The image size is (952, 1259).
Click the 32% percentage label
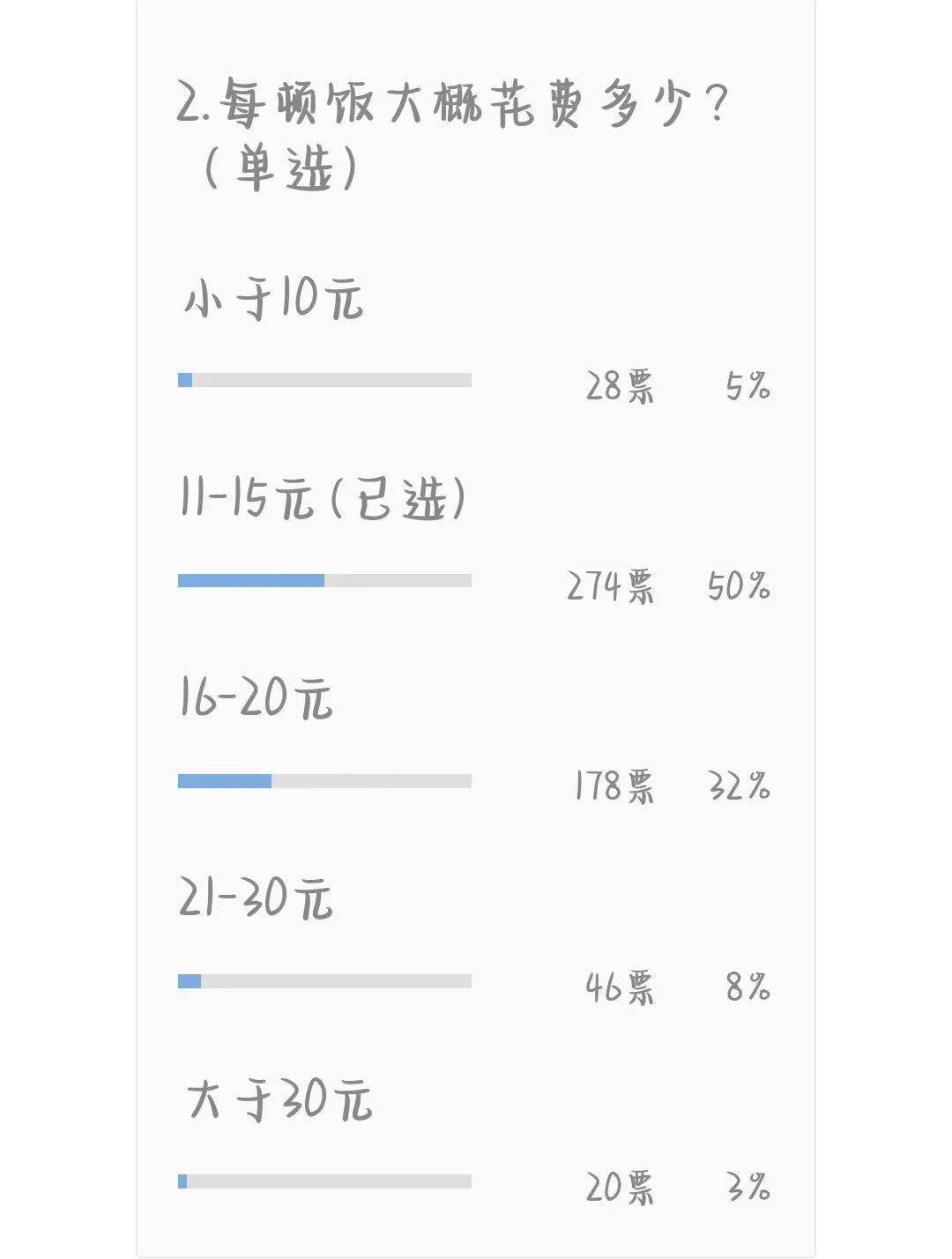pos(739,786)
